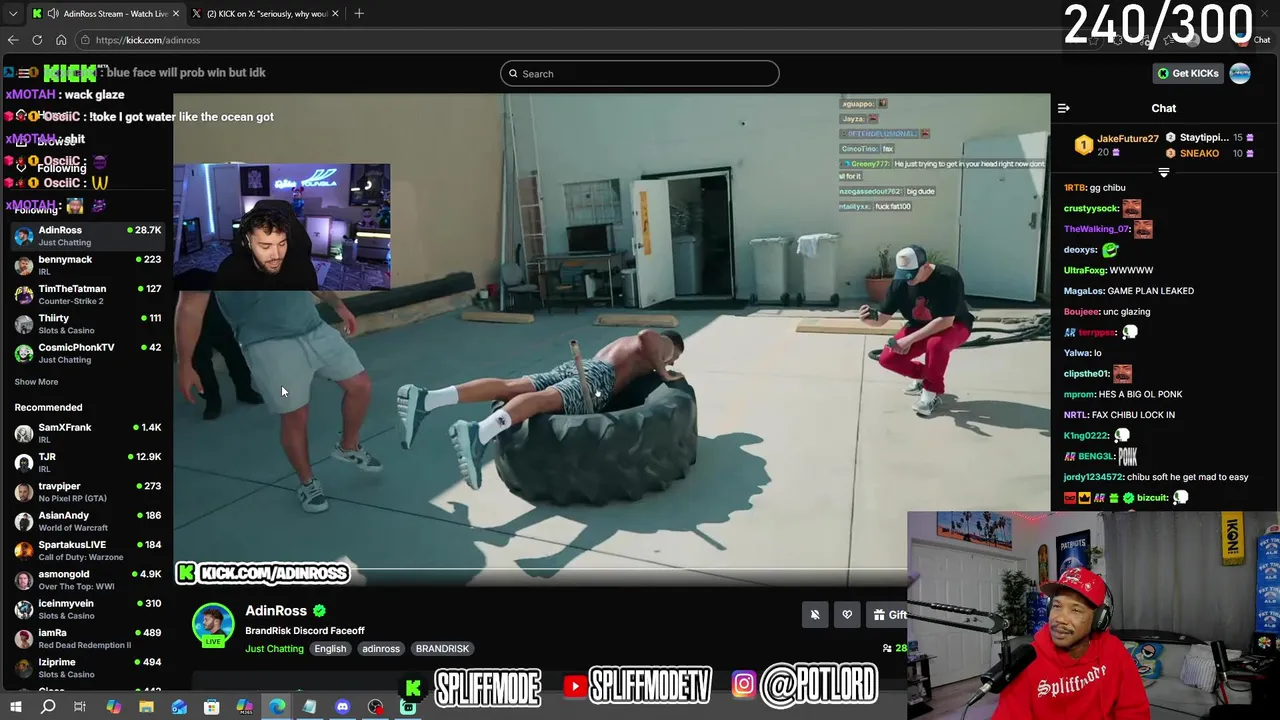
Task: Open iamRa recommended channel
Action: coord(87,638)
